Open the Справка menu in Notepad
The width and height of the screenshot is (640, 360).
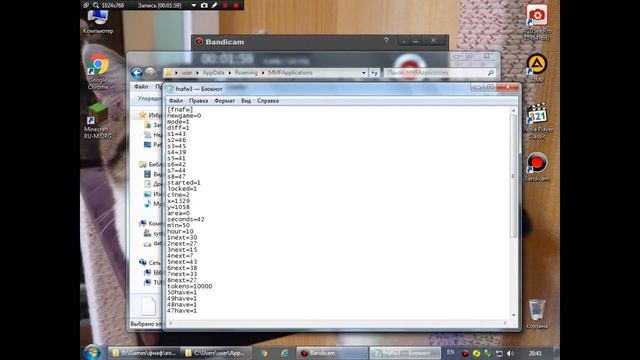[268, 101]
